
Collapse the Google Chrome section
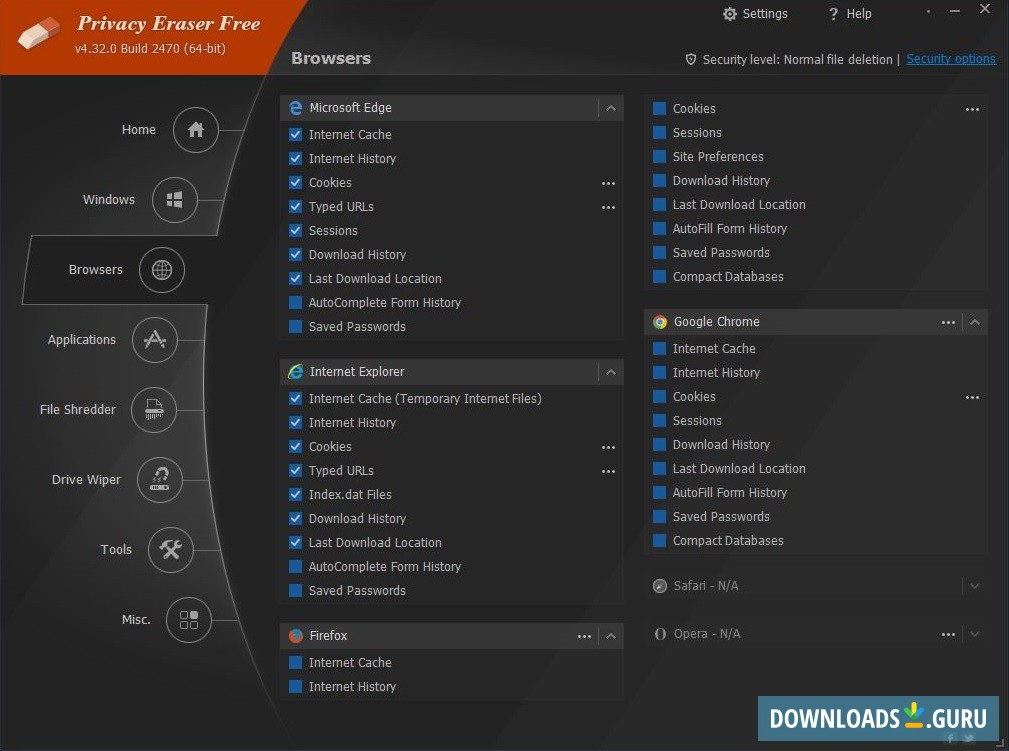click(x=974, y=322)
